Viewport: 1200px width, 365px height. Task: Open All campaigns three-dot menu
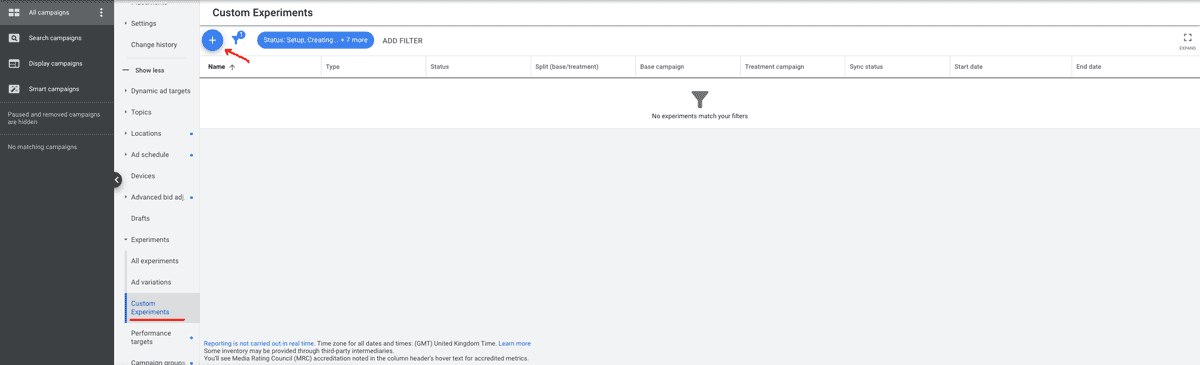tap(101, 13)
